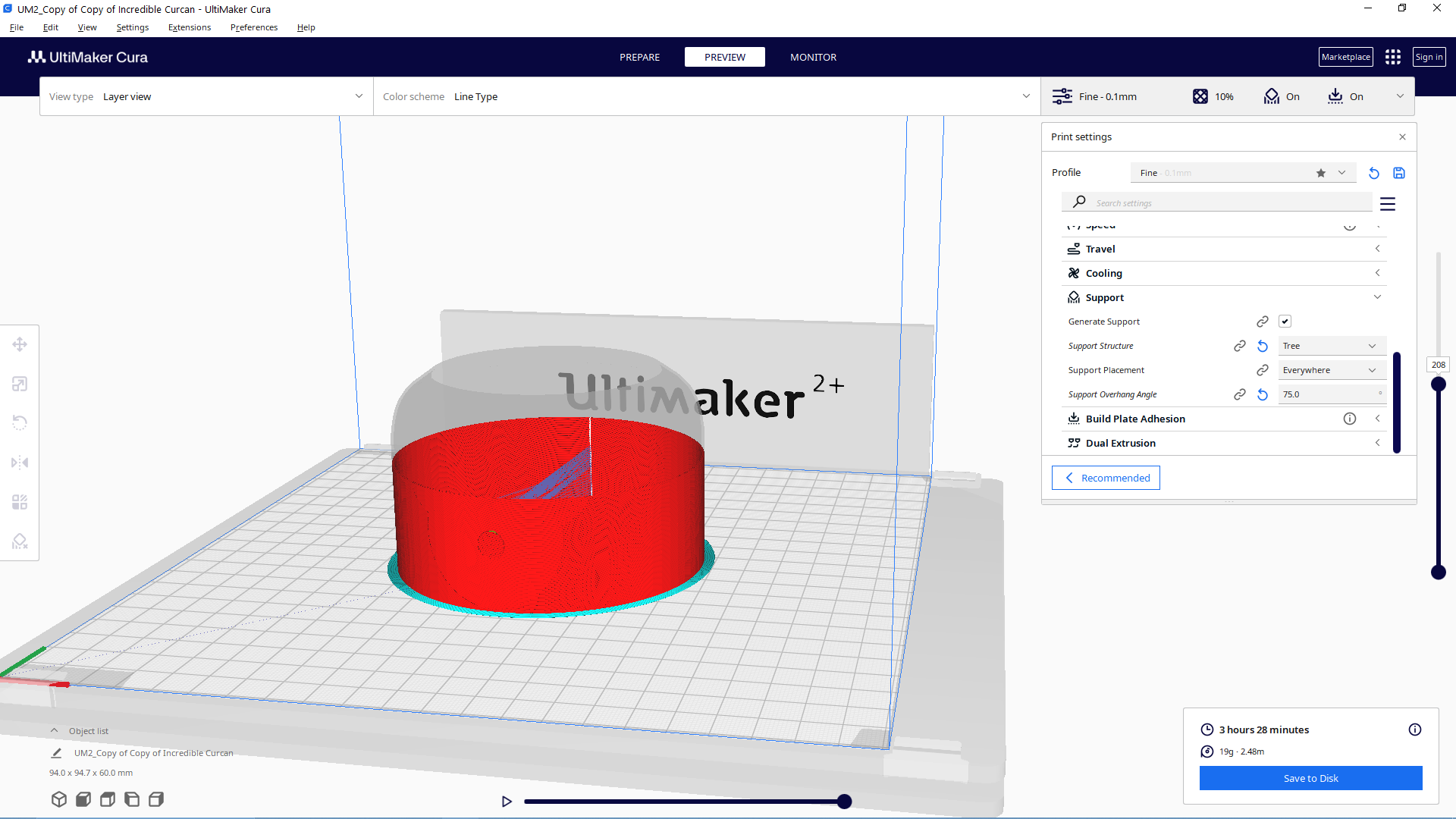This screenshot has height=819, width=1456.
Task: Toggle Generate Support checkbox on
Action: click(1285, 321)
